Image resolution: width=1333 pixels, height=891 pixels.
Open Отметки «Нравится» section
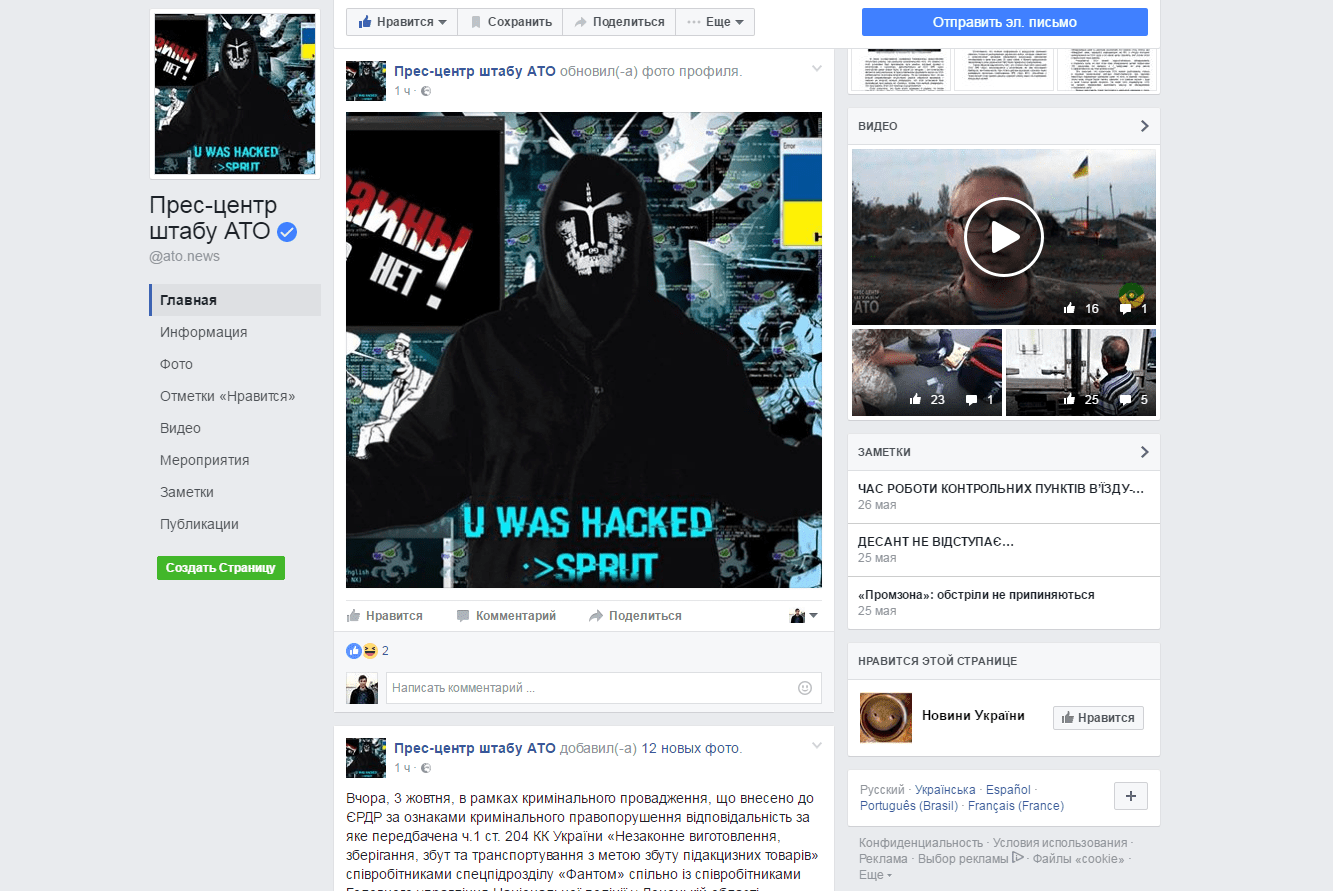(227, 396)
